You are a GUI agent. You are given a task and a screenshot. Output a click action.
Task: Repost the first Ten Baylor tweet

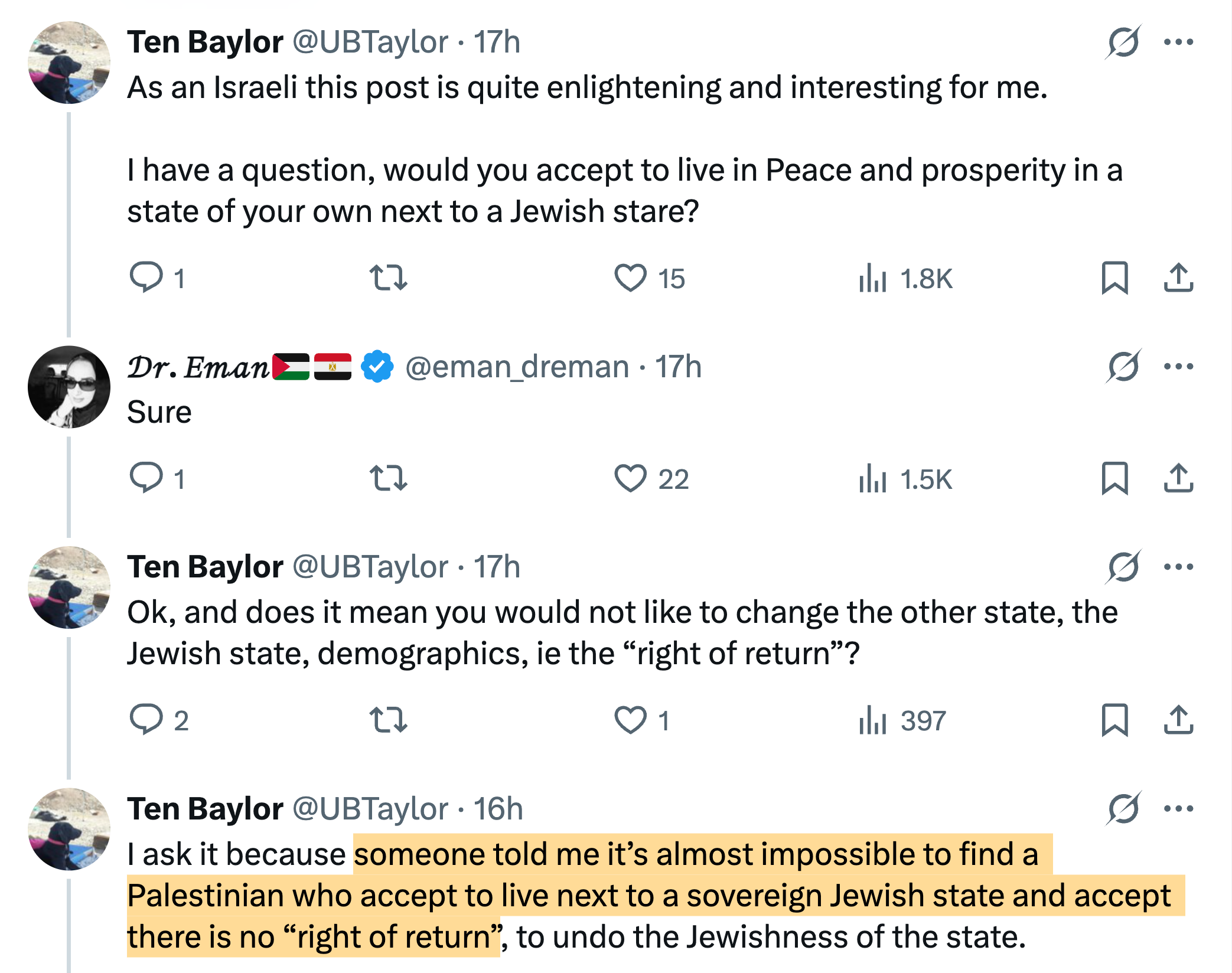pyautogui.click(x=388, y=277)
